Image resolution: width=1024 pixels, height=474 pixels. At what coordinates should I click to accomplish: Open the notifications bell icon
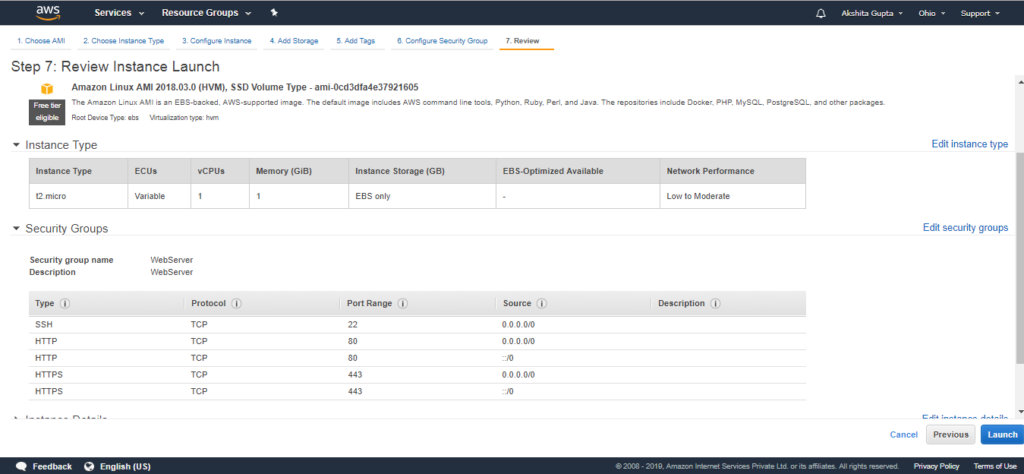(821, 13)
